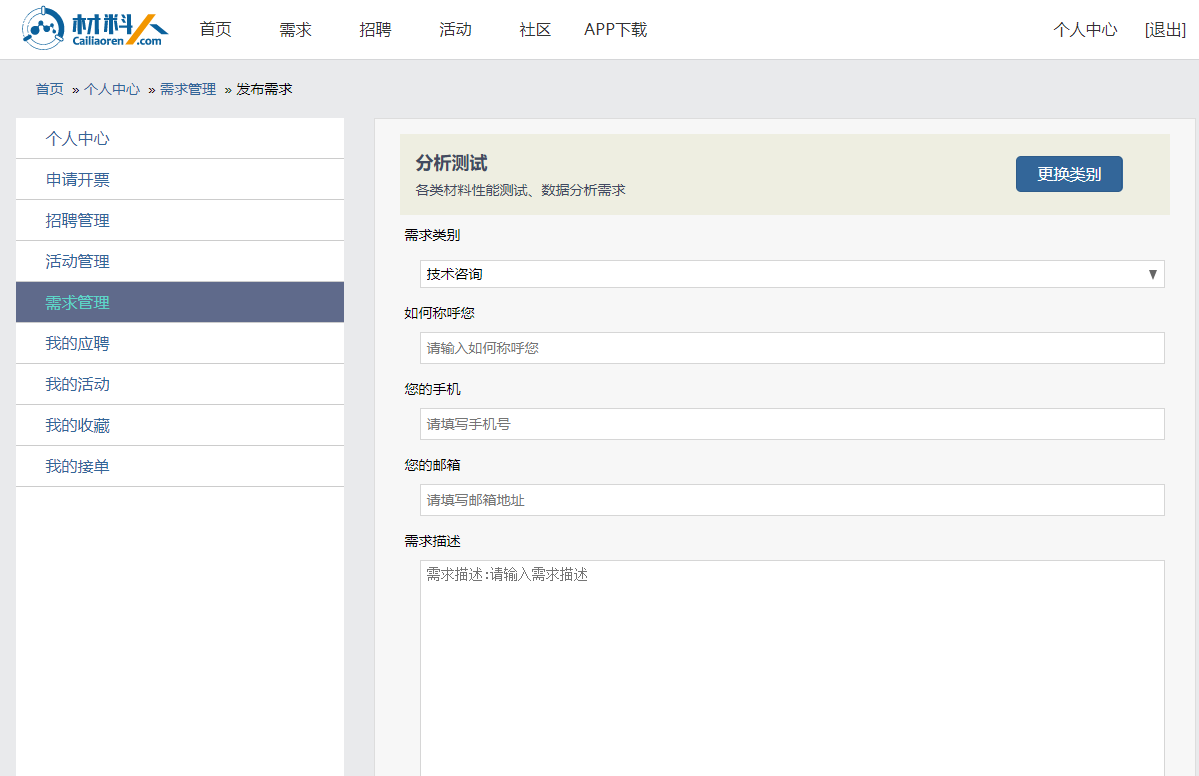Screen dimensions: 1199x776
Task: Open 申请开票 in the sidebar
Action: [78, 180]
